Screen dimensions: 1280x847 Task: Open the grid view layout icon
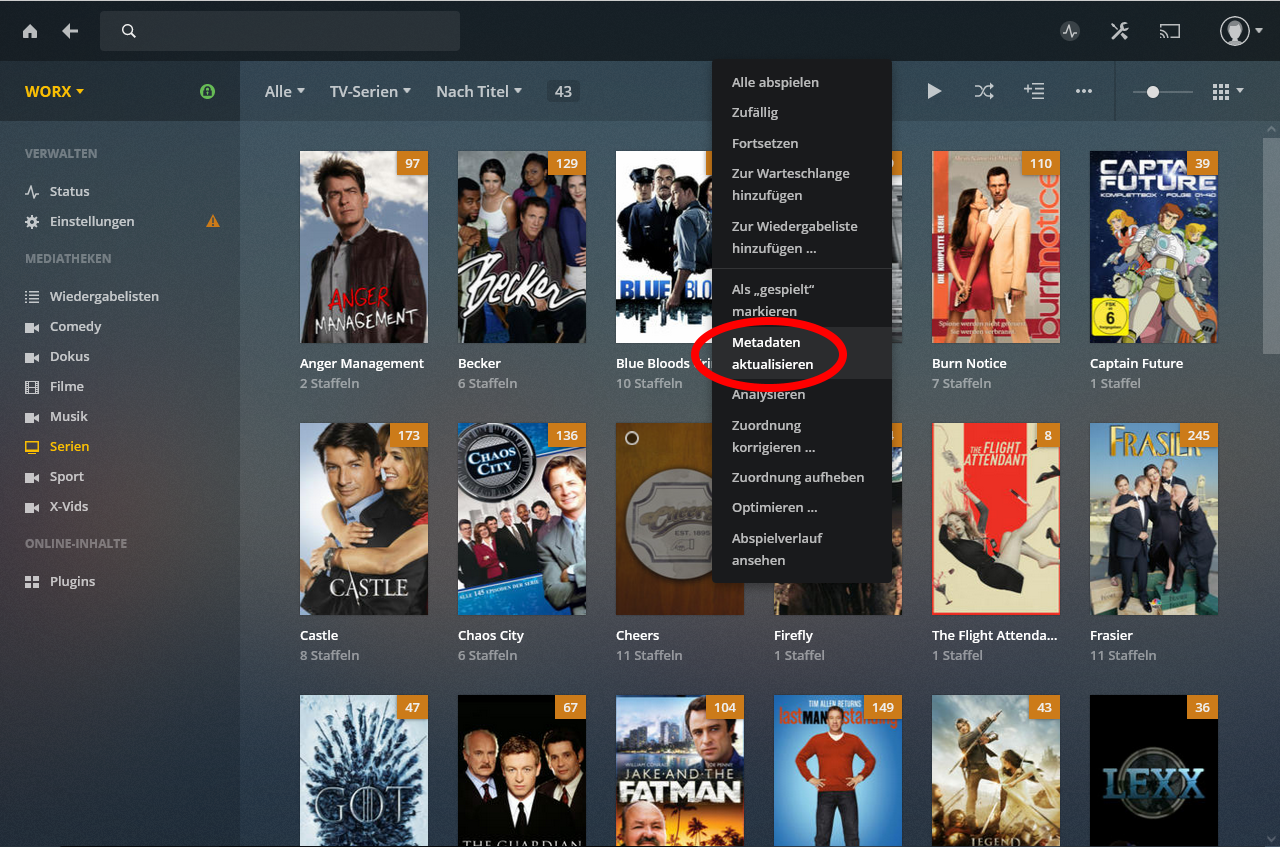(x=1222, y=91)
